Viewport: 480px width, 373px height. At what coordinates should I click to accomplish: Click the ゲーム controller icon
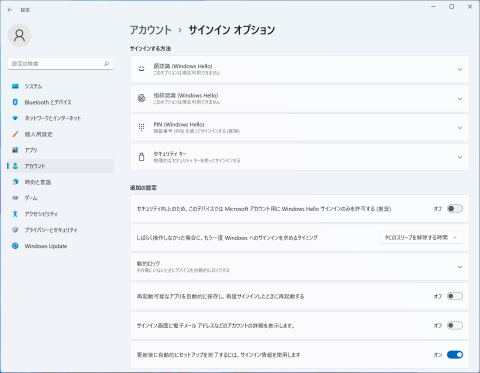15,198
